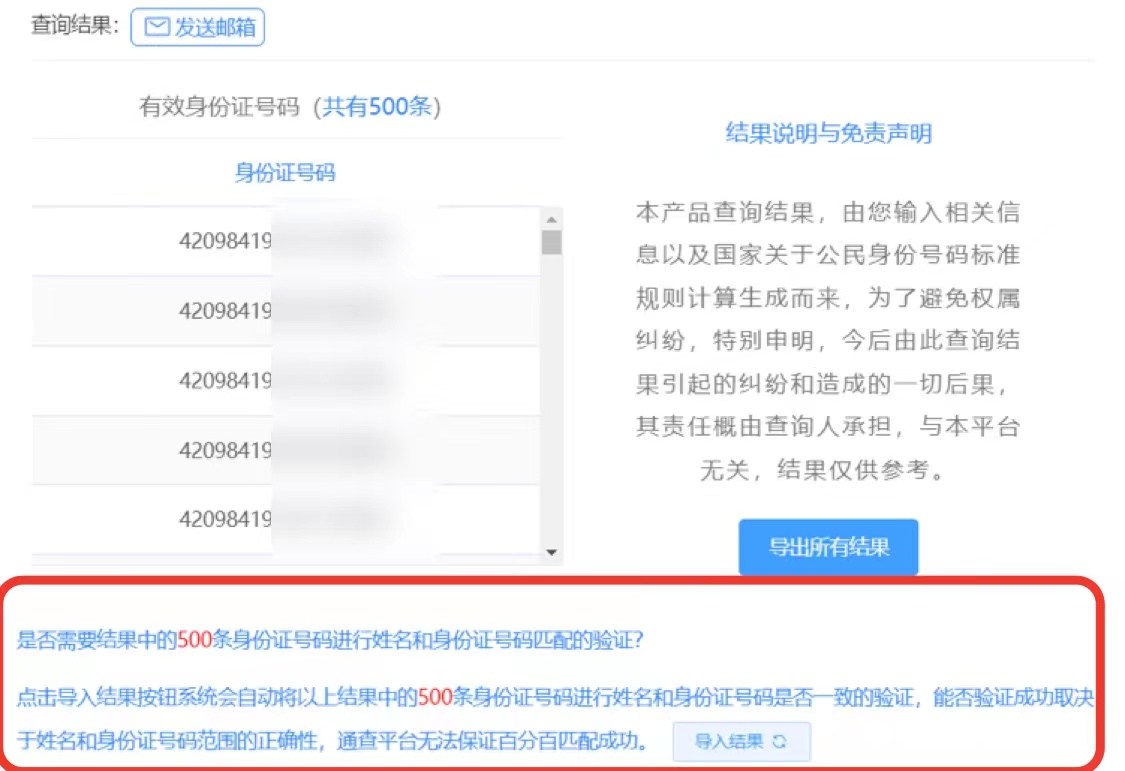1125x771 pixels.
Task: Click the ID list scrollbar thumb
Action: pyautogui.click(x=551, y=242)
